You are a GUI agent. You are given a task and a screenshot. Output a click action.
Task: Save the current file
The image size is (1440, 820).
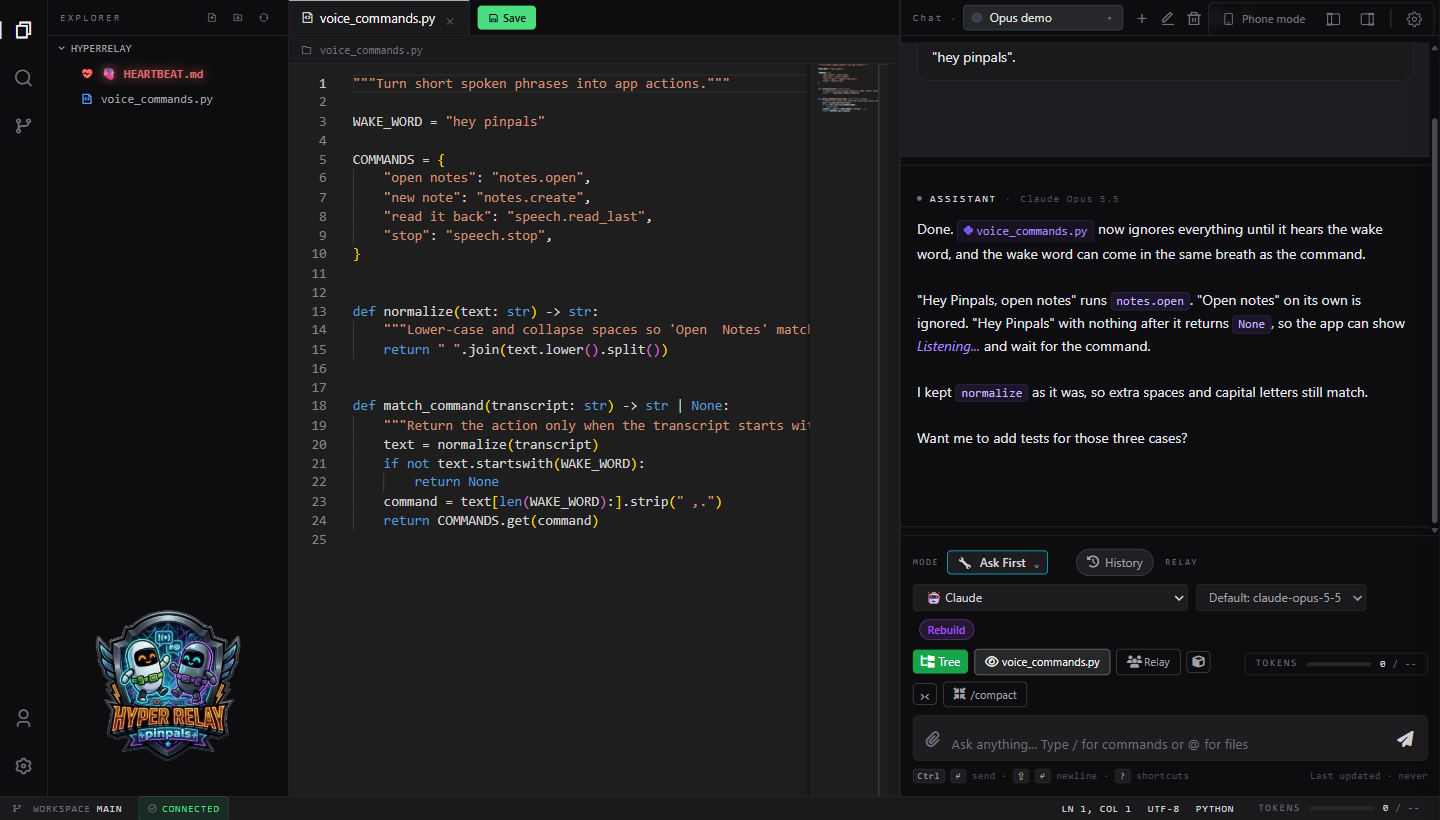507,18
